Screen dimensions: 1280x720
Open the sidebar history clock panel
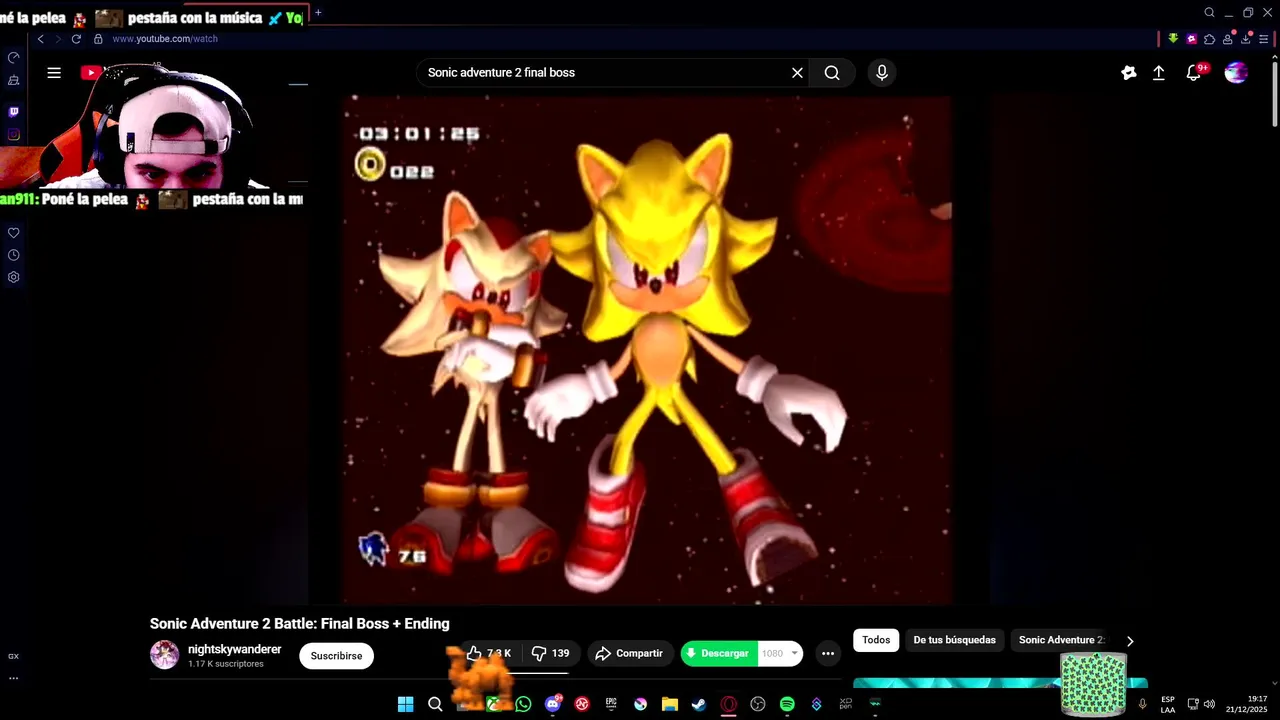tap(13, 255)
